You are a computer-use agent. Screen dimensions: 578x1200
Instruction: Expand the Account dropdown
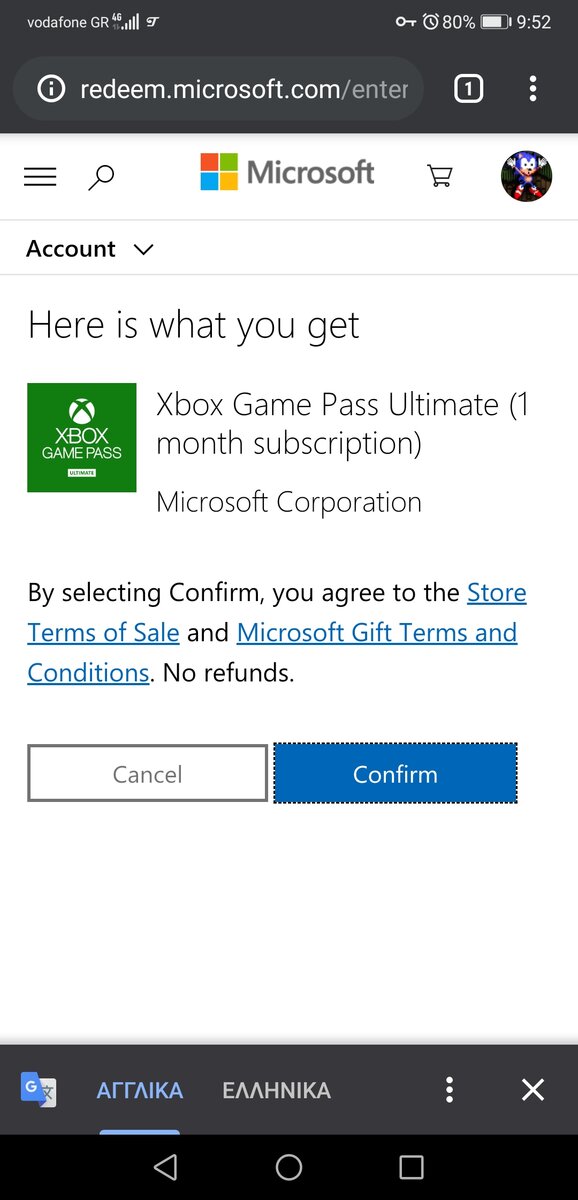pyautogui.click(x=90, y=248)
